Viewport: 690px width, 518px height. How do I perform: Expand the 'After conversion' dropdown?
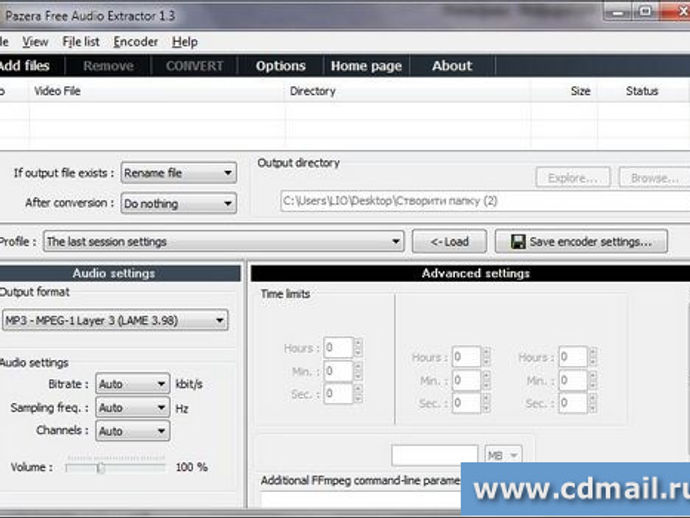[x=179, y=203]
